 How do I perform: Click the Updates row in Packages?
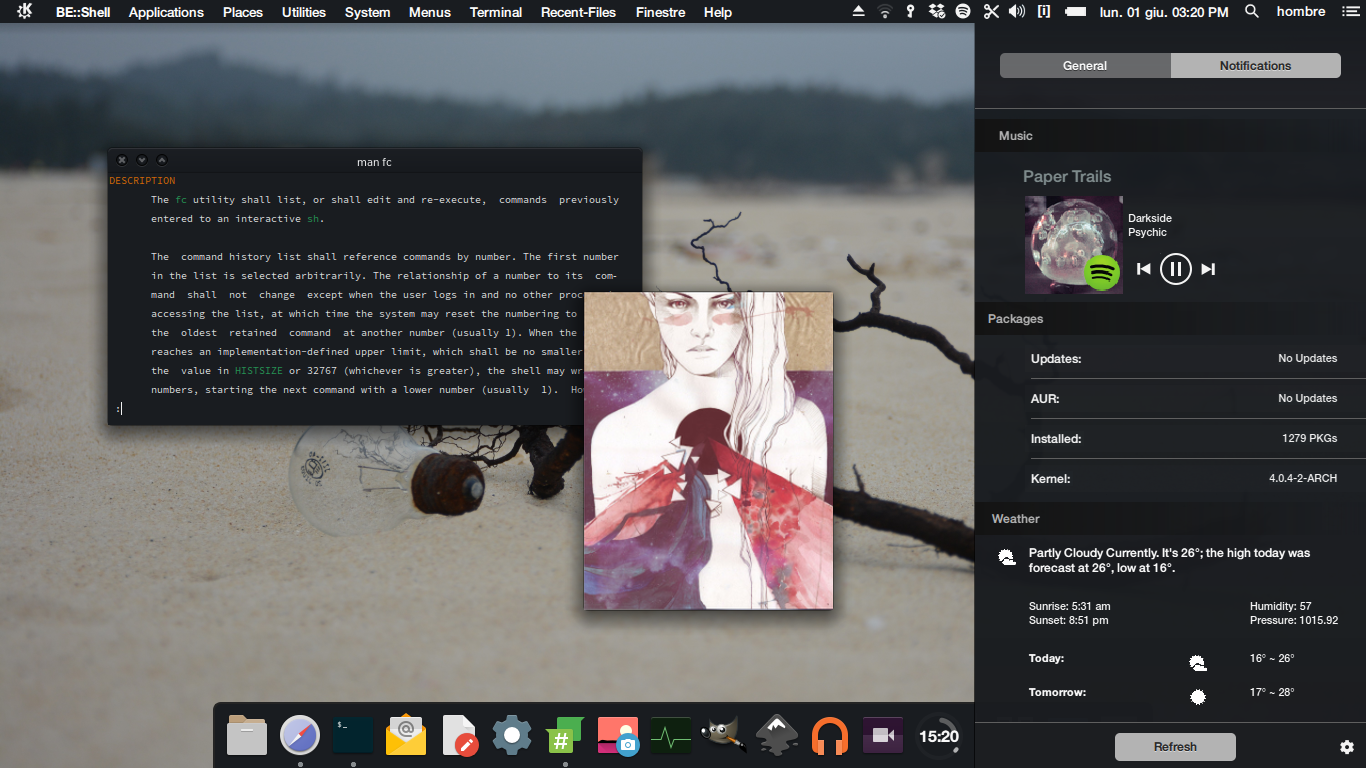(x=1184, y=358)
